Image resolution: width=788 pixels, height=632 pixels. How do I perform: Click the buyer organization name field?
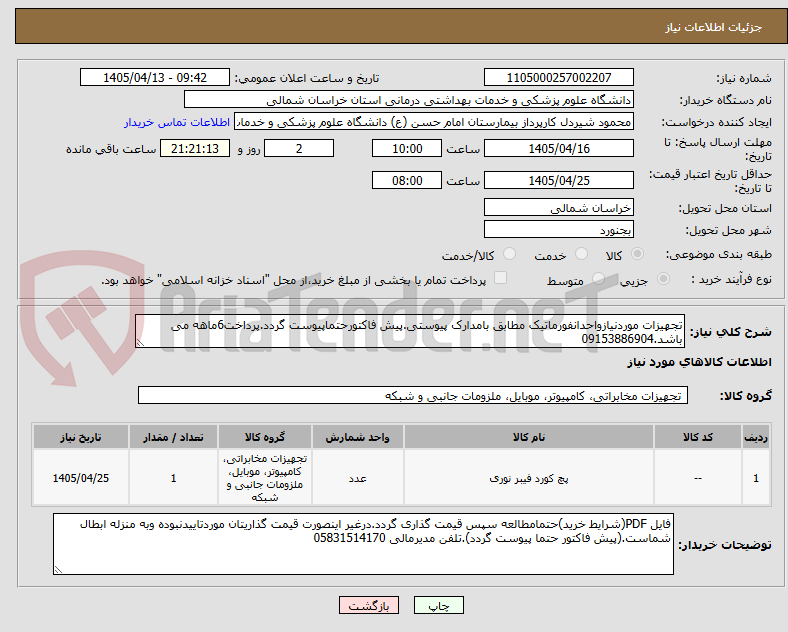point(409,99)
